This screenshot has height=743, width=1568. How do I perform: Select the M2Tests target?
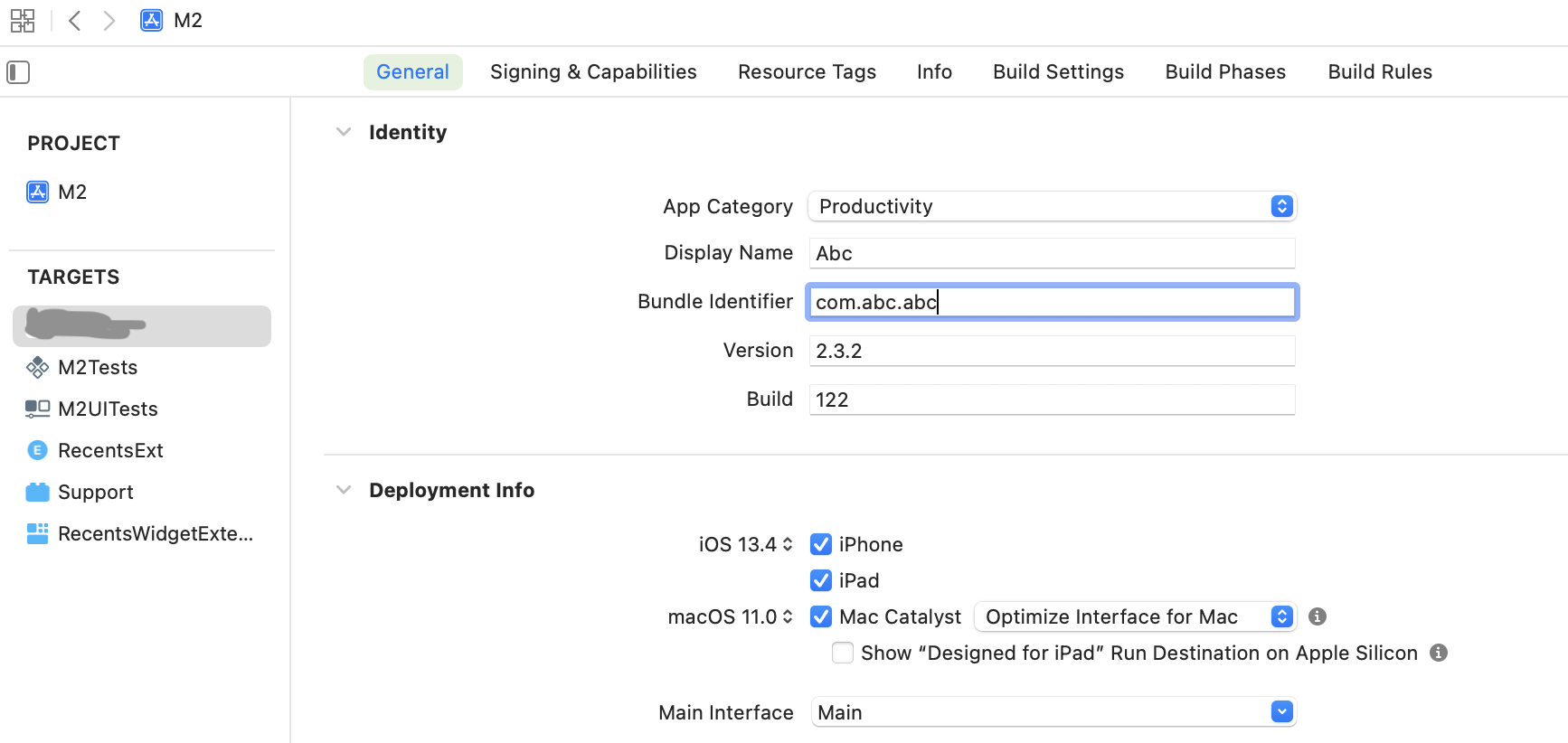(98, 367)
